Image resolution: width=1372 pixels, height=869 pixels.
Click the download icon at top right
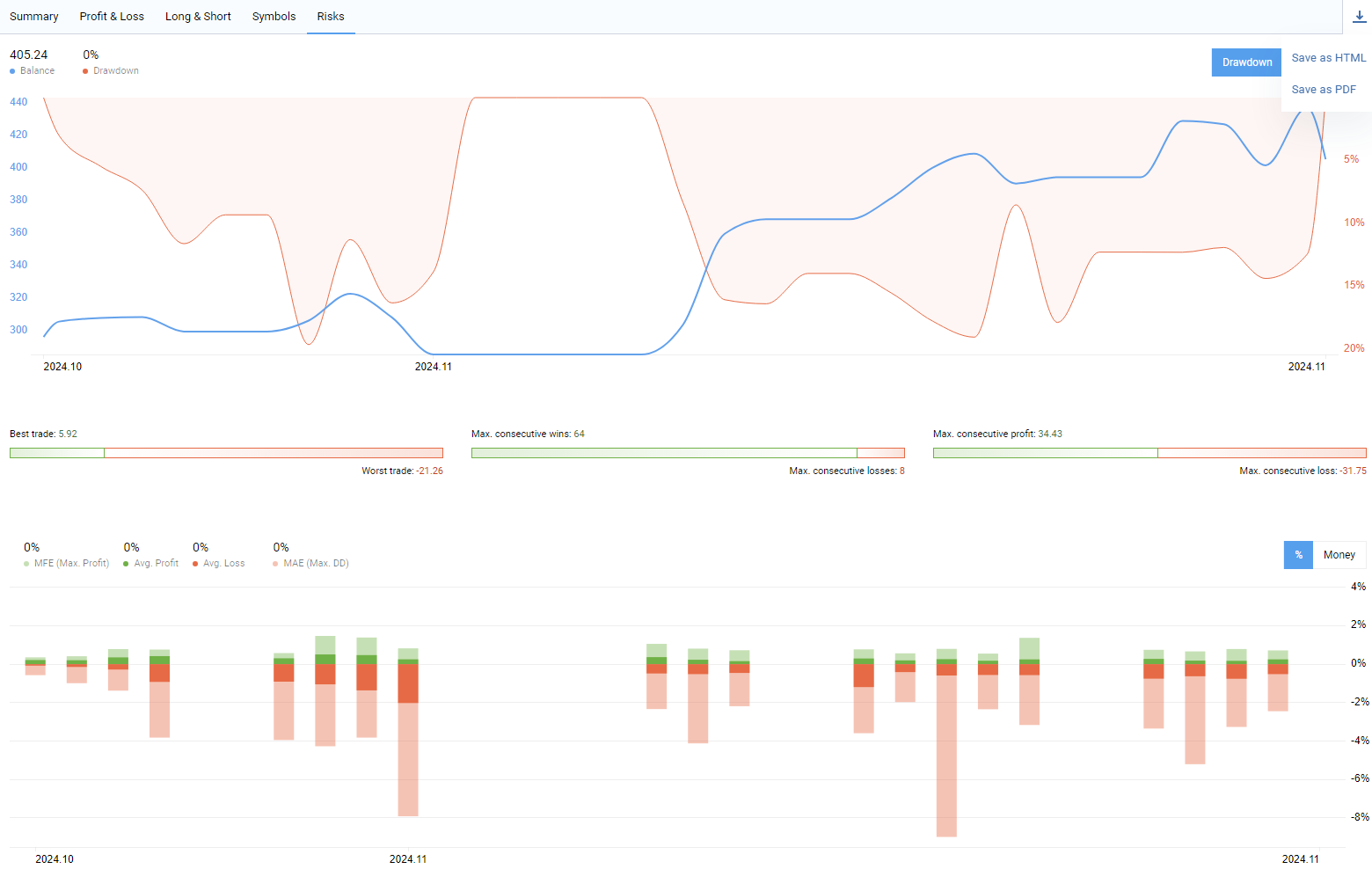pos(1360,17)
